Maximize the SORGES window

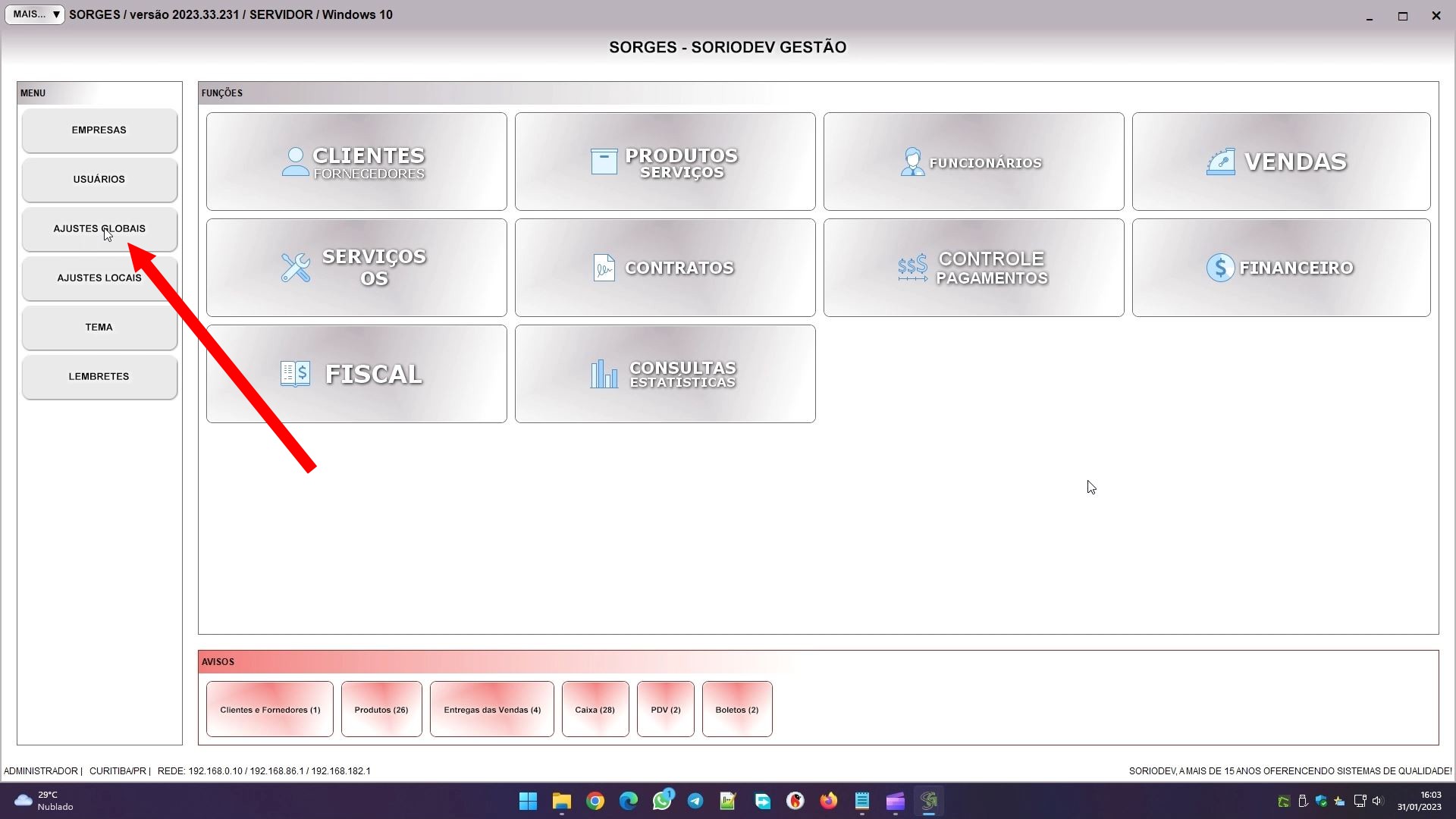pyautogui.click(x=1403, y=15)
